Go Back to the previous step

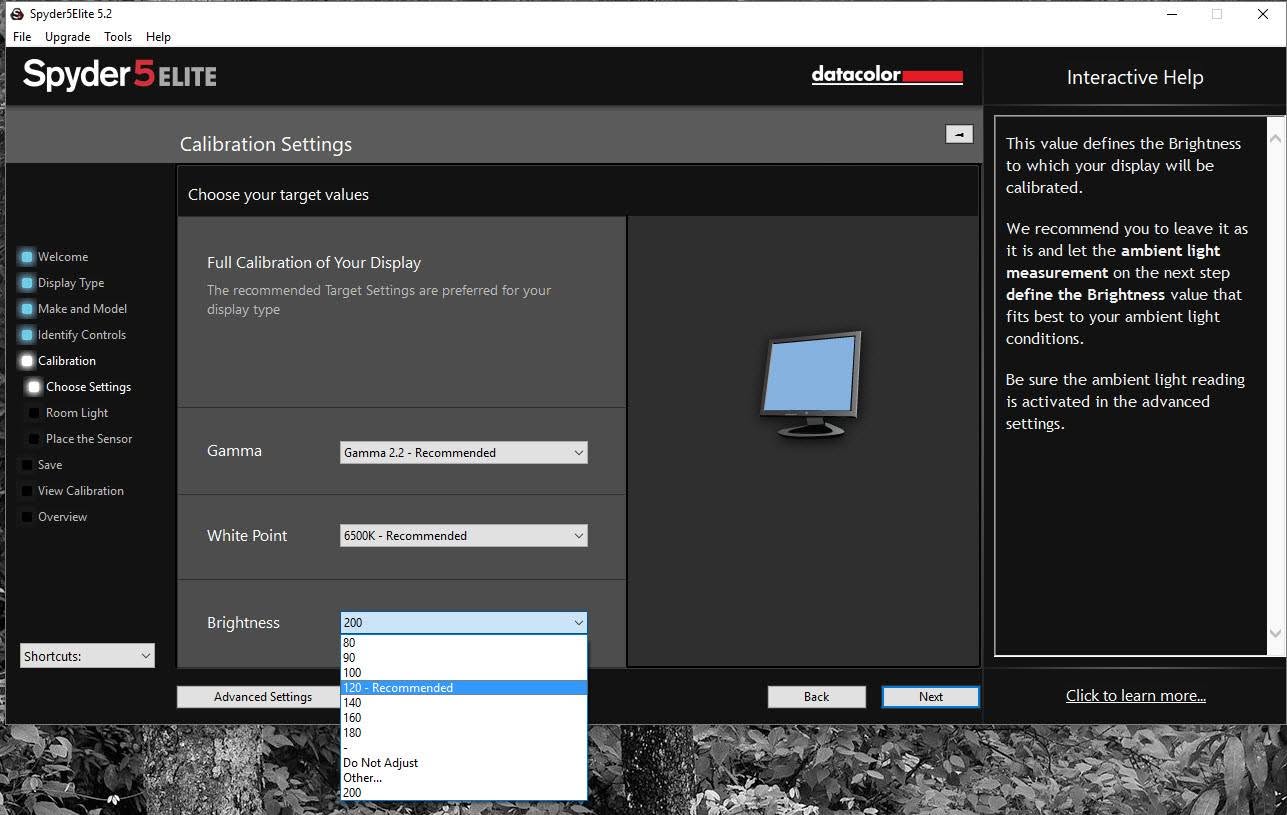[x=817, y=697]
